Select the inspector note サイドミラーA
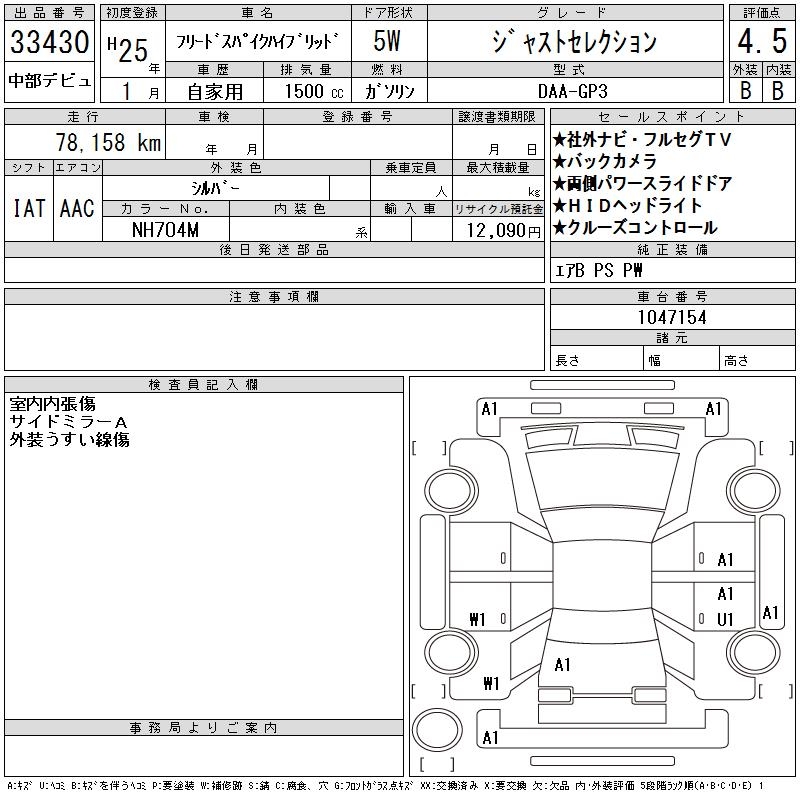This screenshot has width=800, height=800. point(68,422)
